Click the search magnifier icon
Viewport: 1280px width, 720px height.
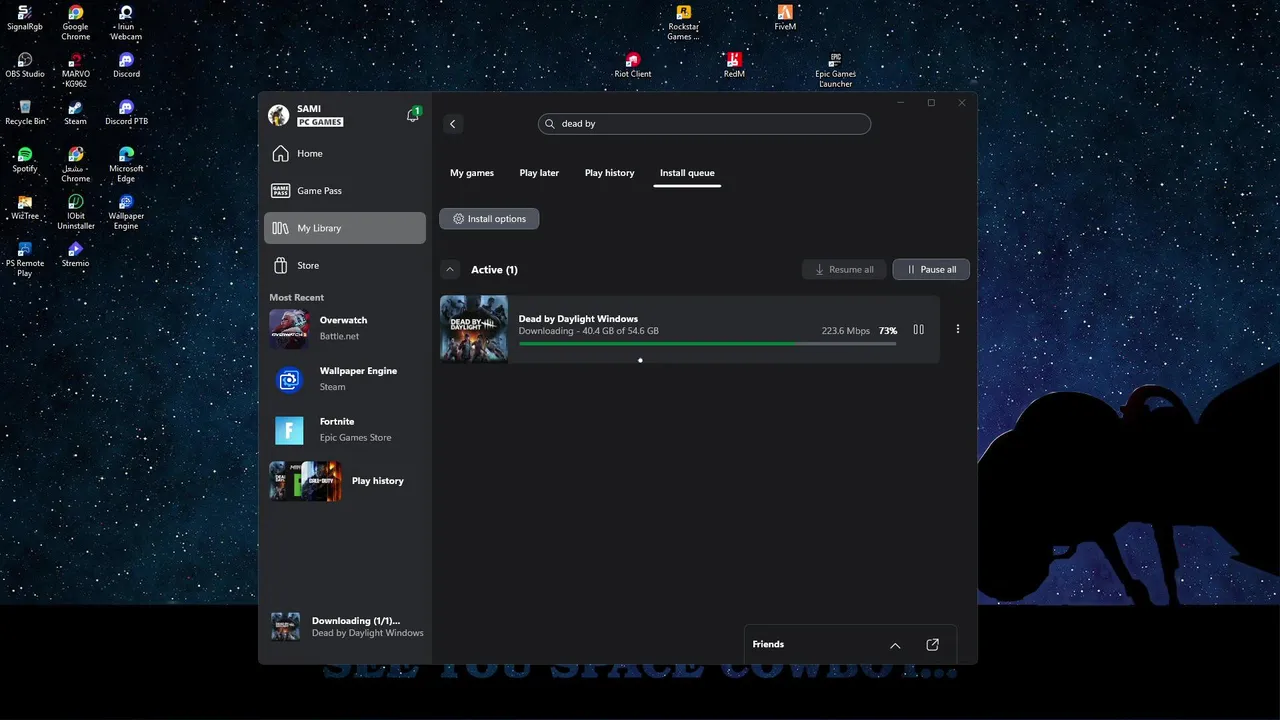550,124
